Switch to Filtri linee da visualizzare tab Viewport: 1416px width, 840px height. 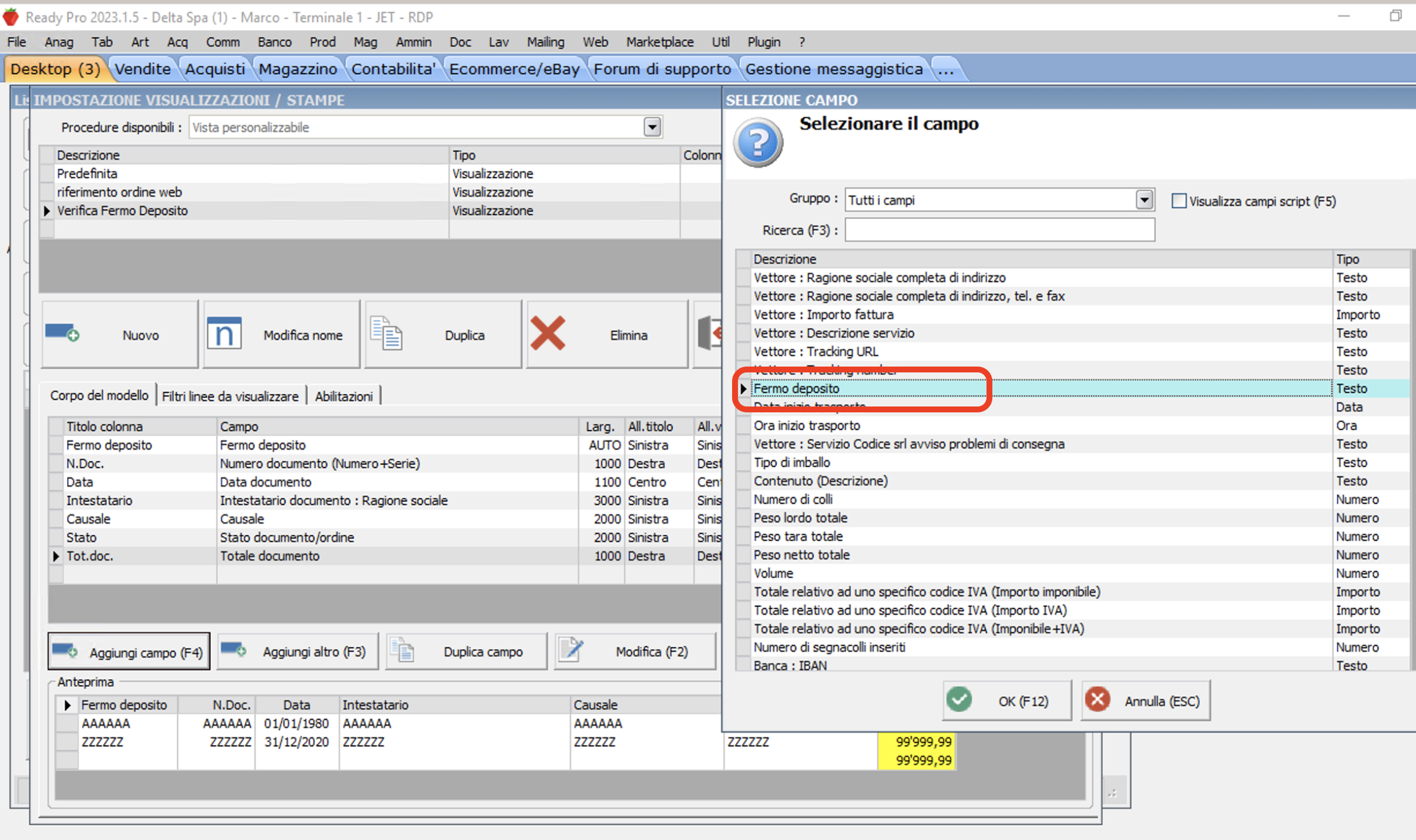pyautogui.click(x=230, y=396)
